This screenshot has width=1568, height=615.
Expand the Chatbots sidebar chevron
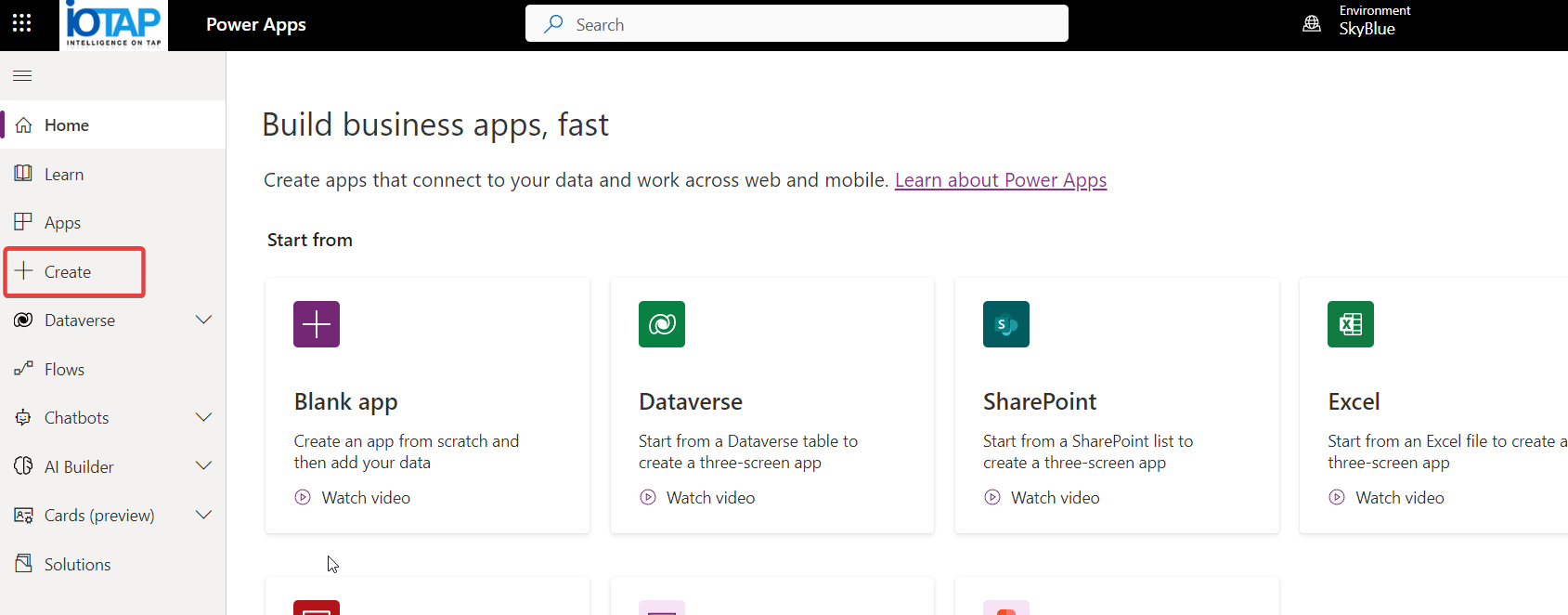[x=204, y=417]
